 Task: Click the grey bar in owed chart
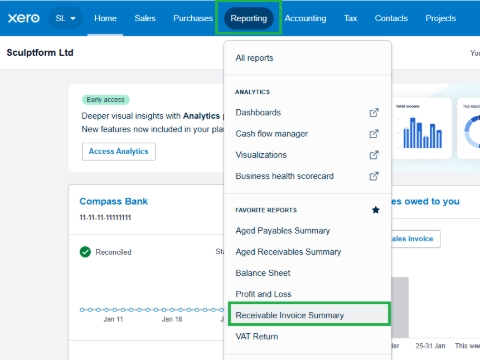point(400,307)
